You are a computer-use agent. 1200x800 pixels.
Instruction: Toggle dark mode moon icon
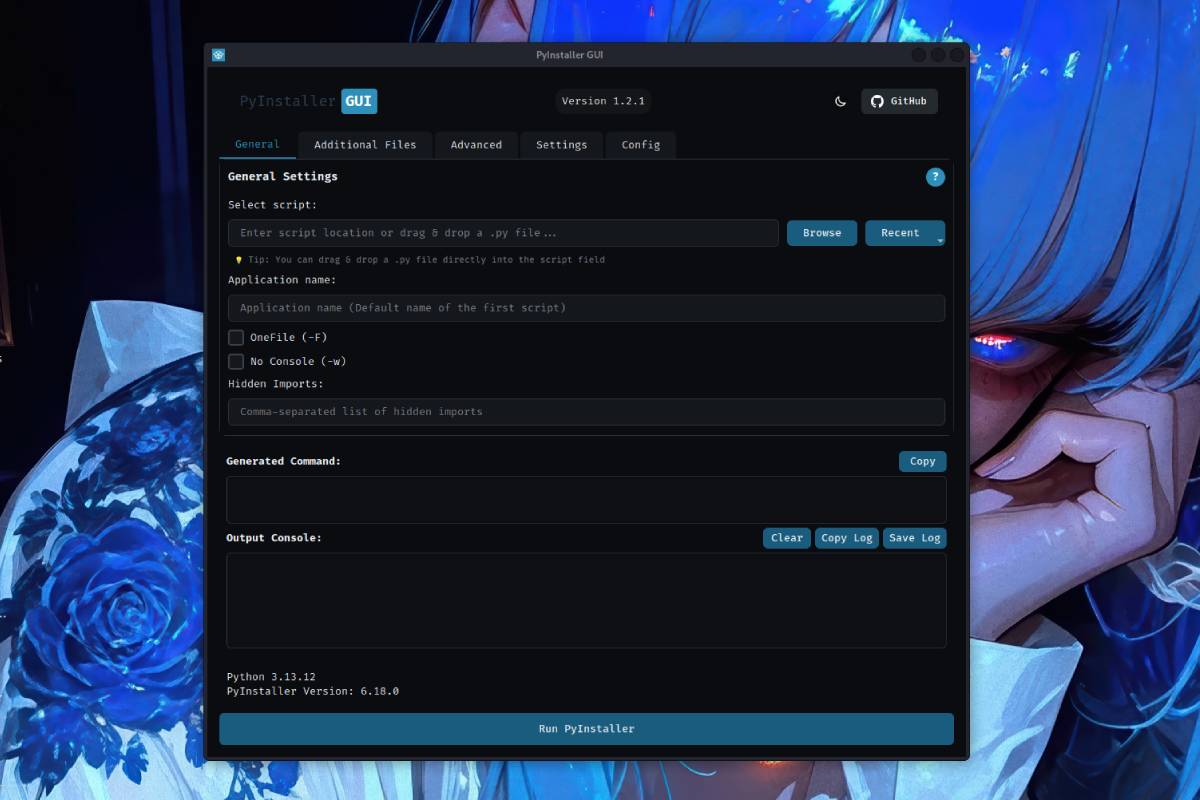click(840, 101)
